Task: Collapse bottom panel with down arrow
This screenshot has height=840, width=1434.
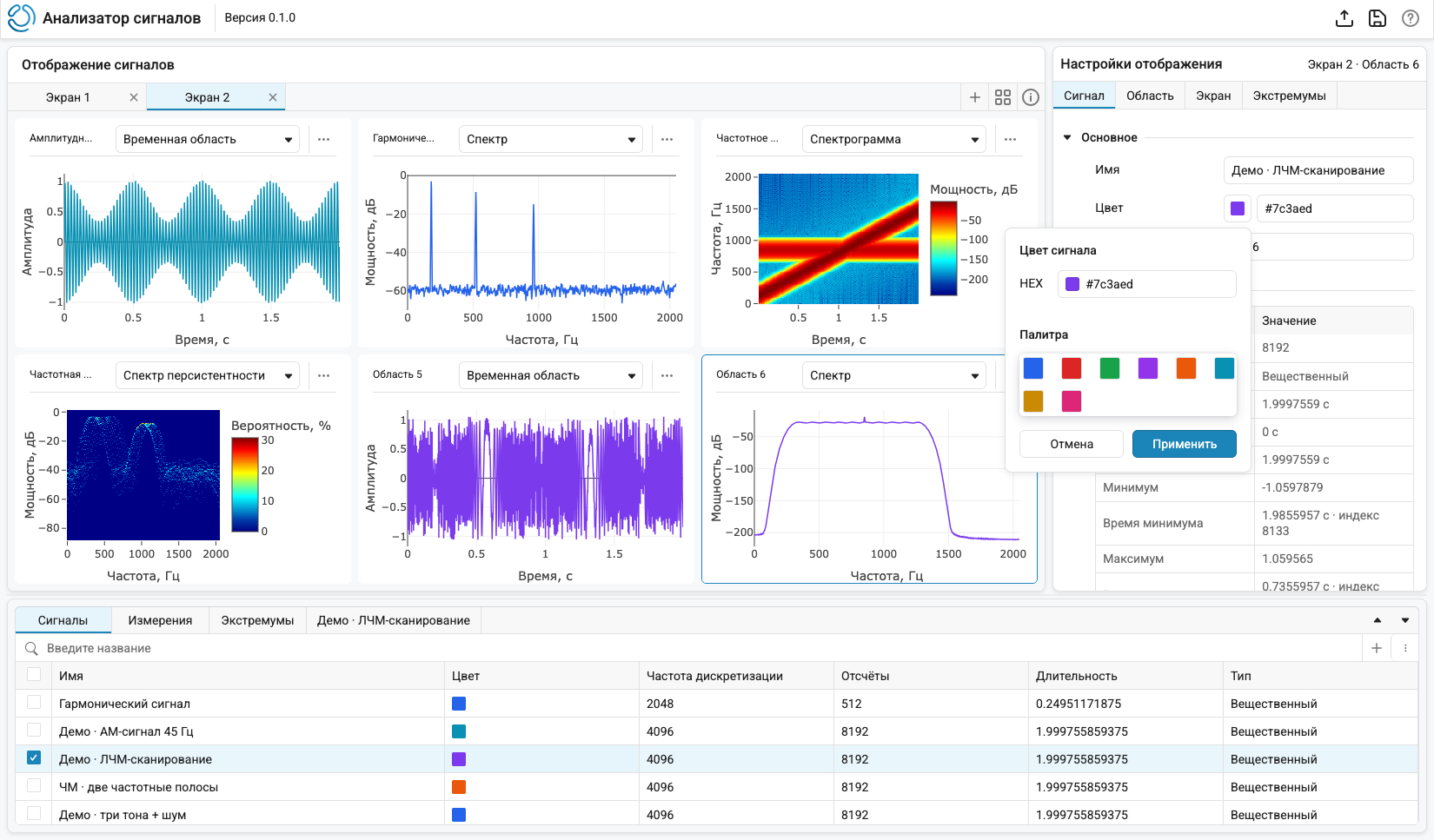Action: pyautogui.click(x=1405, y=620)
